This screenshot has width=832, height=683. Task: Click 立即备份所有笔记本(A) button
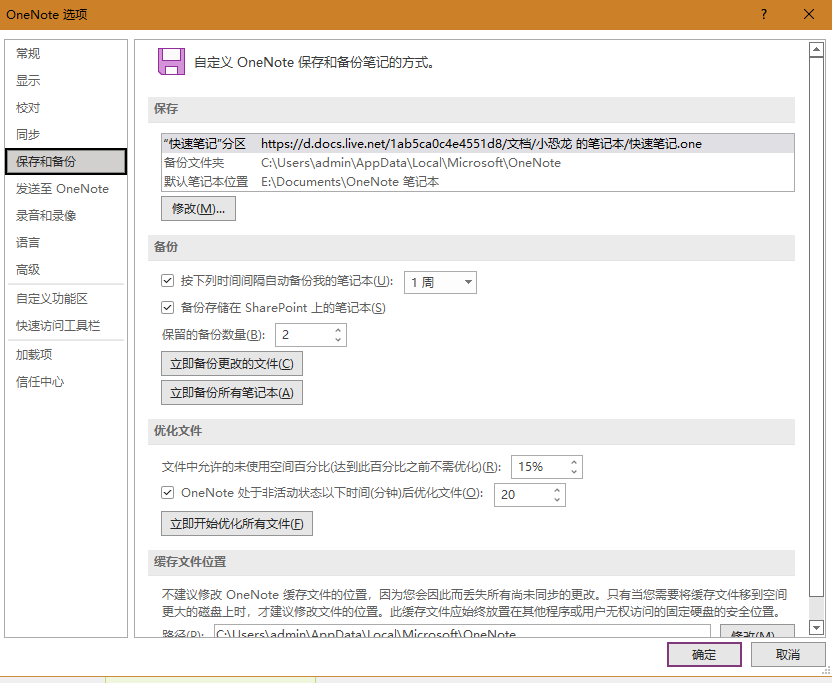point(232,393)
